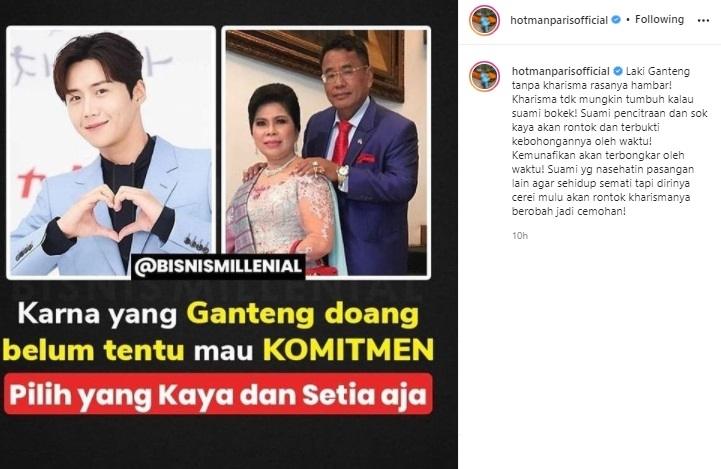Screen dimensions: 721x469
Task: Click the 'belum tentu' yellow text
Action: coord(93,350)
